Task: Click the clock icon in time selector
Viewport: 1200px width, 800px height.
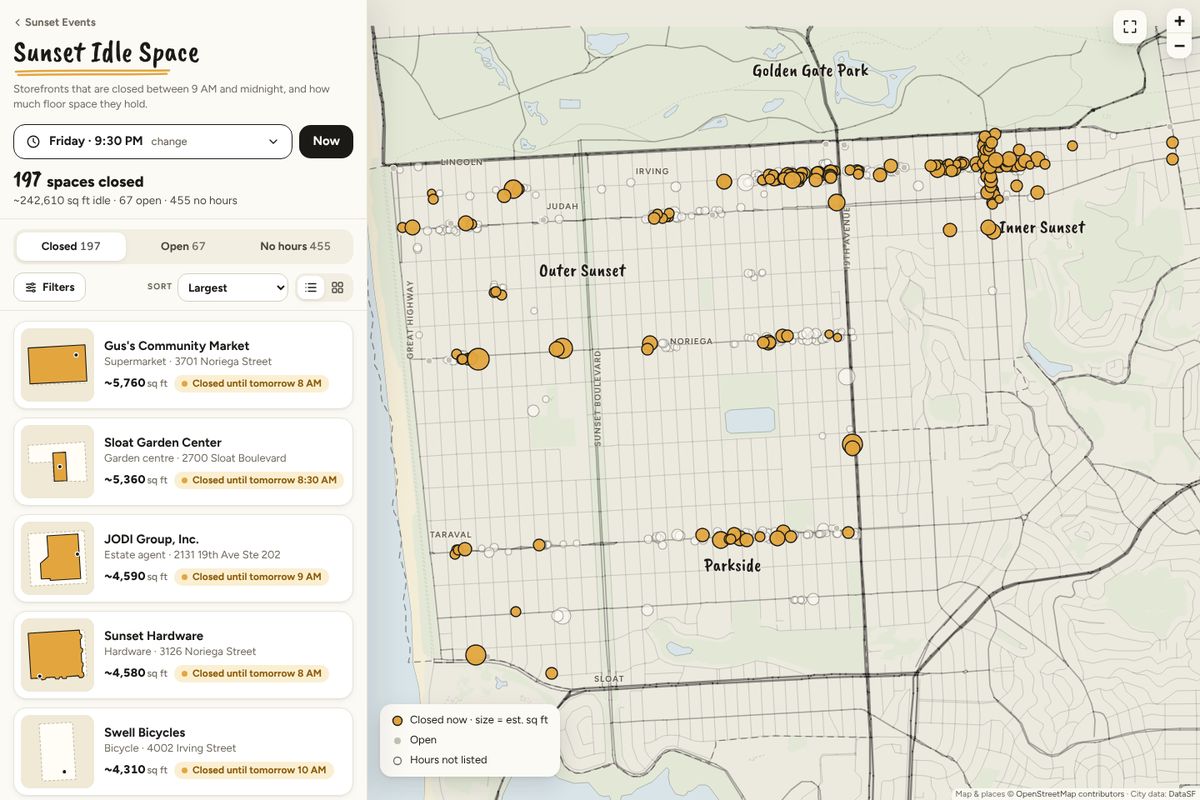Action: [33, 142]
